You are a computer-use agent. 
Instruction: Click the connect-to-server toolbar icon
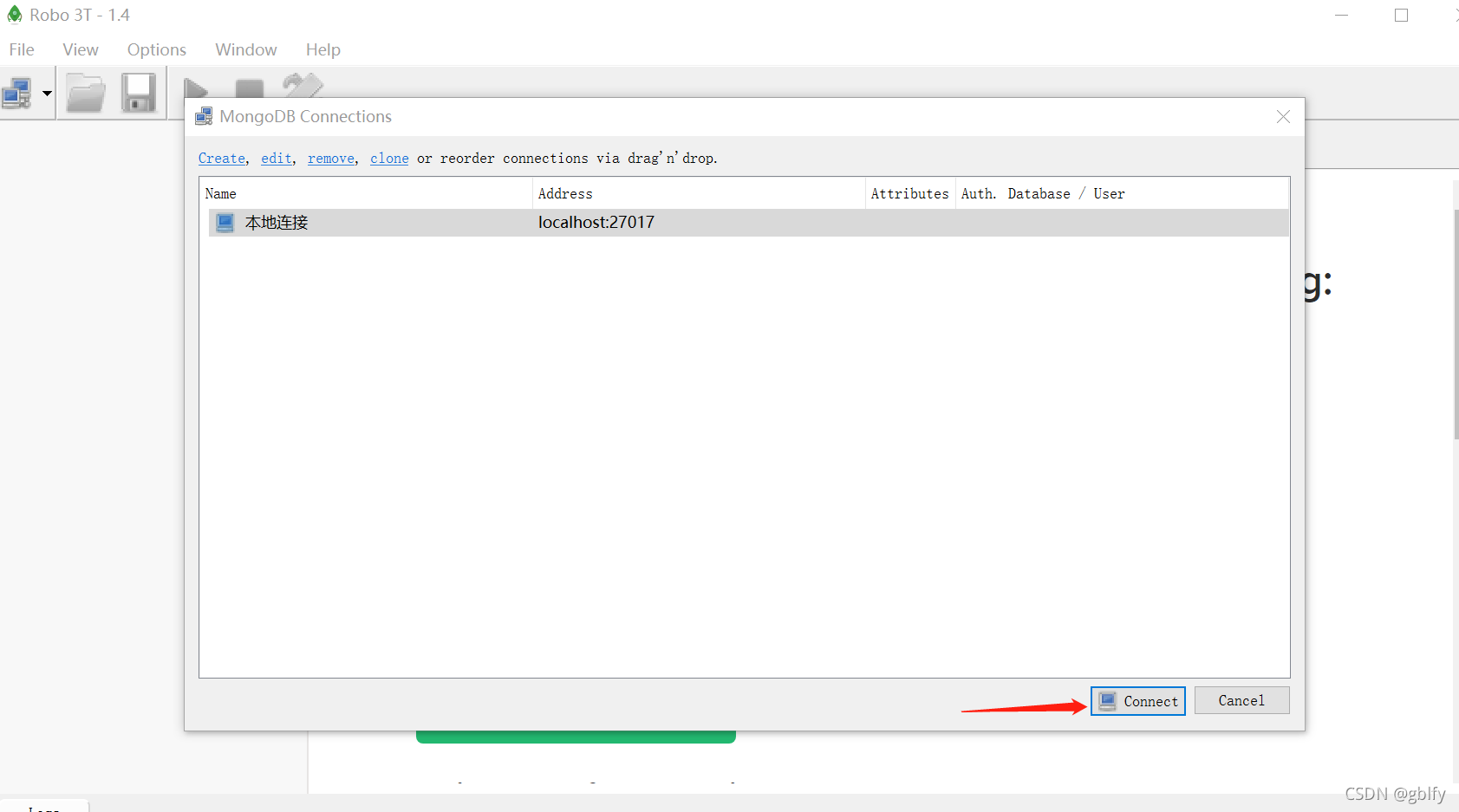click(16, 93)
